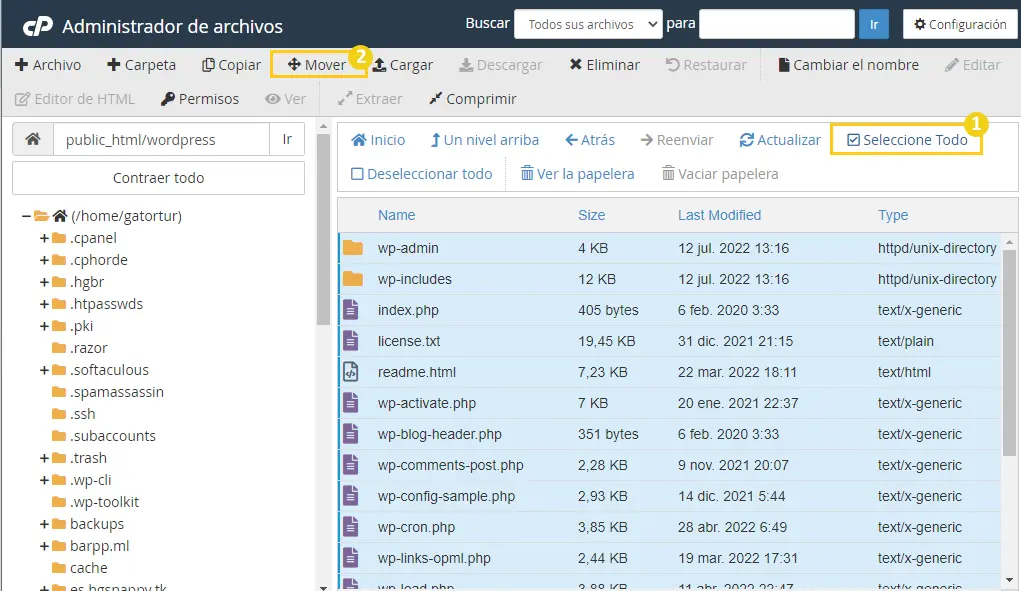
Task: Create a new file with Archivo
Action: point(48,65)
